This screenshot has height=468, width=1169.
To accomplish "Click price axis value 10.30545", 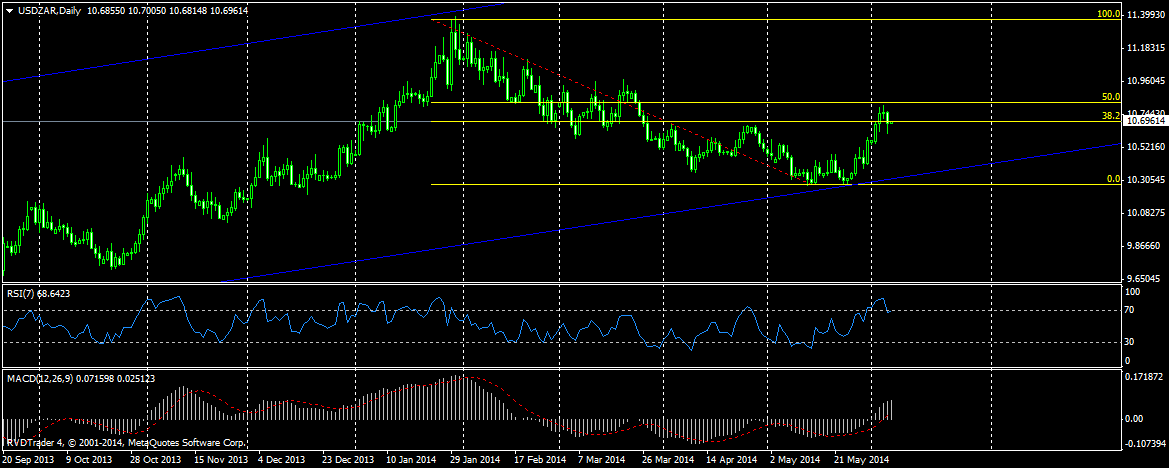I will pyautogui.click(x=1148, y=180).
